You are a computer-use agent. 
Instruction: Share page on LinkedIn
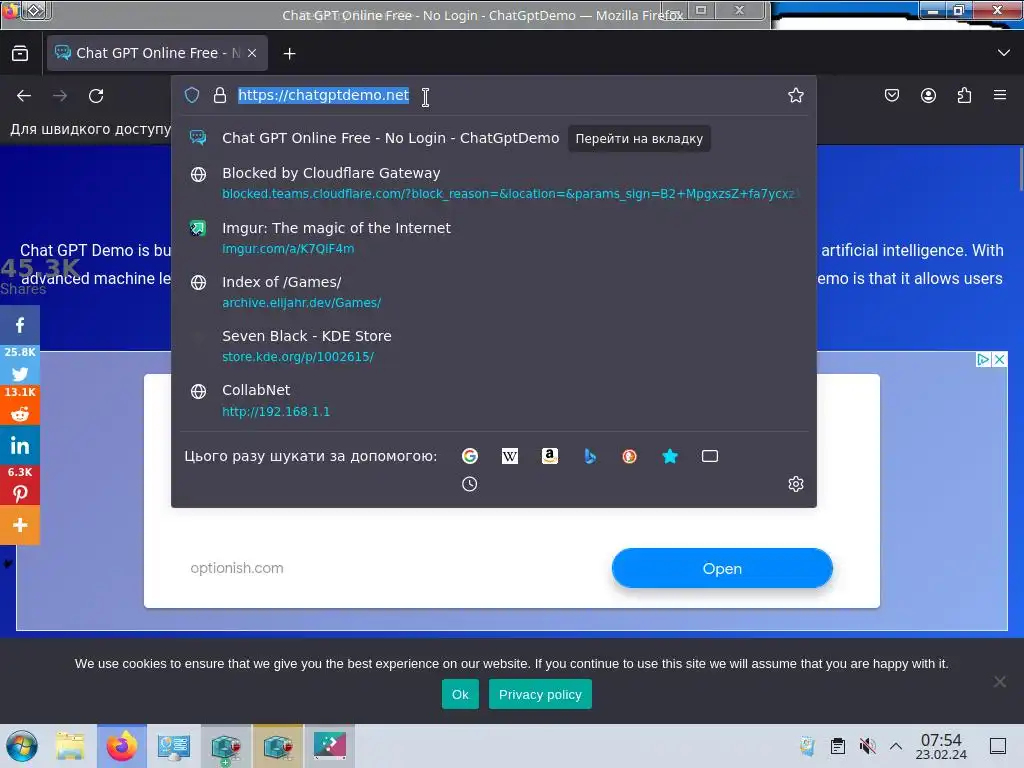(20, 445)
